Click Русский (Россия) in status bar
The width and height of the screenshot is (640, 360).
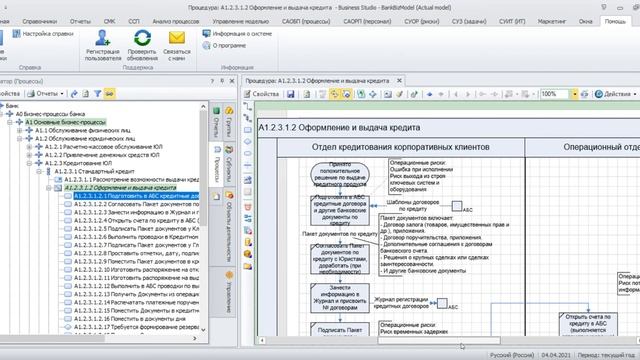(512, 355)
